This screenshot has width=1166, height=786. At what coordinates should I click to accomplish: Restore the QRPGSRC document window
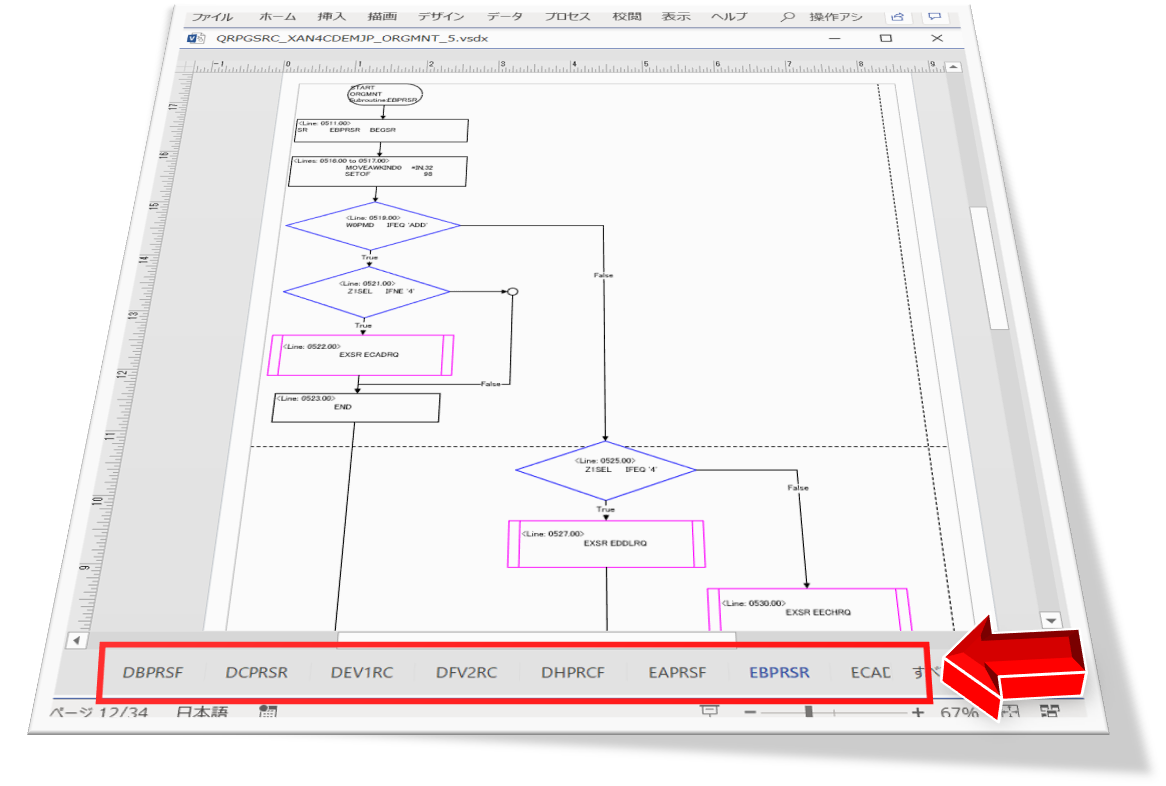[886, 38]
